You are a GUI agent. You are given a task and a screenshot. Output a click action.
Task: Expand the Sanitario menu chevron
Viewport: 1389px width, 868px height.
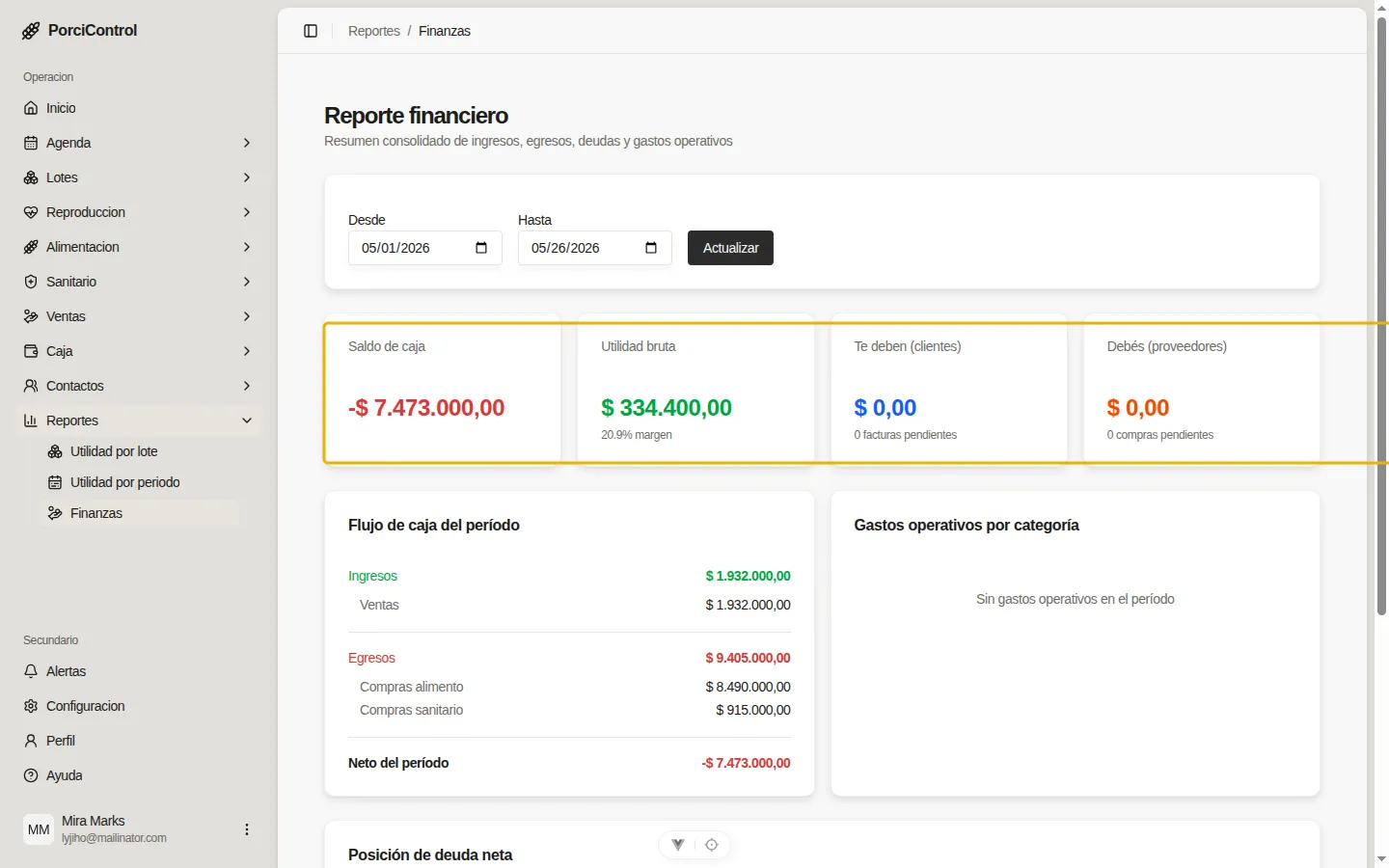[x=247, y=282]
